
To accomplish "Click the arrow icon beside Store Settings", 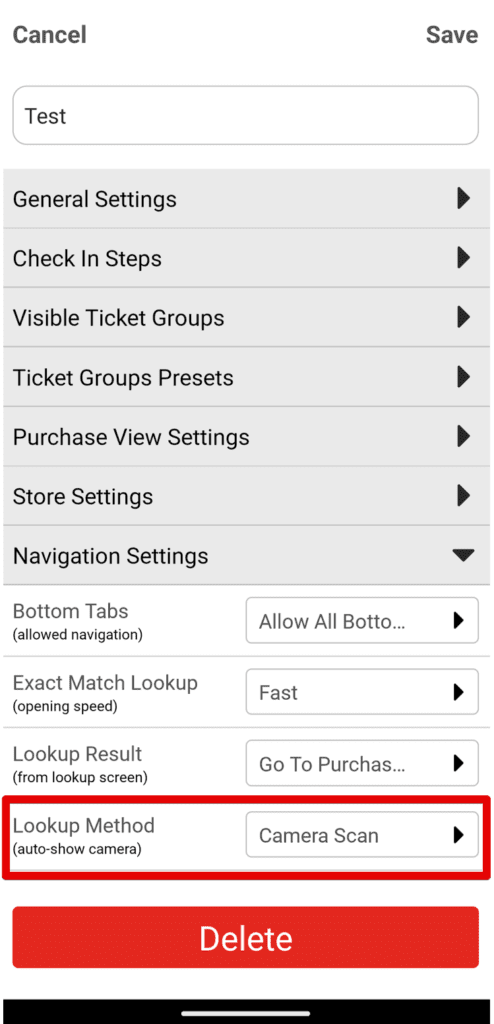I will [x=463, y=495].
